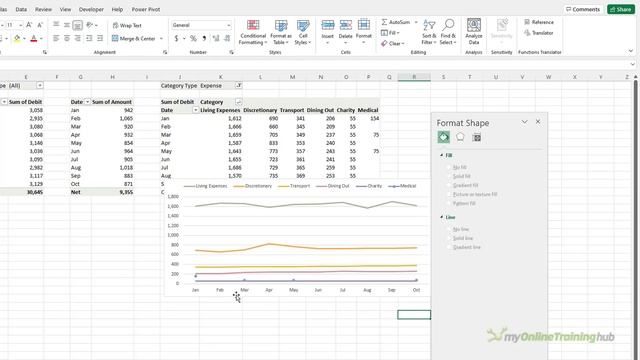This screenshot has height=360, width=640.
Task: Open the Data ribbon tab
Action: pos(21,9)
